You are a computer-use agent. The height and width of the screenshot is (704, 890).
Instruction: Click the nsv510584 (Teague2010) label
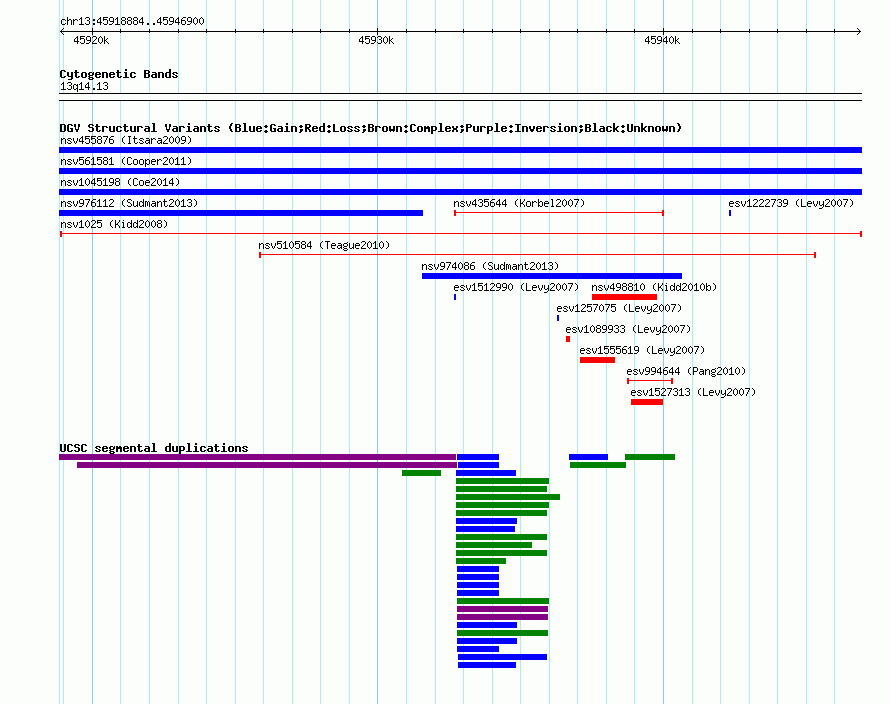pos(324,245)
